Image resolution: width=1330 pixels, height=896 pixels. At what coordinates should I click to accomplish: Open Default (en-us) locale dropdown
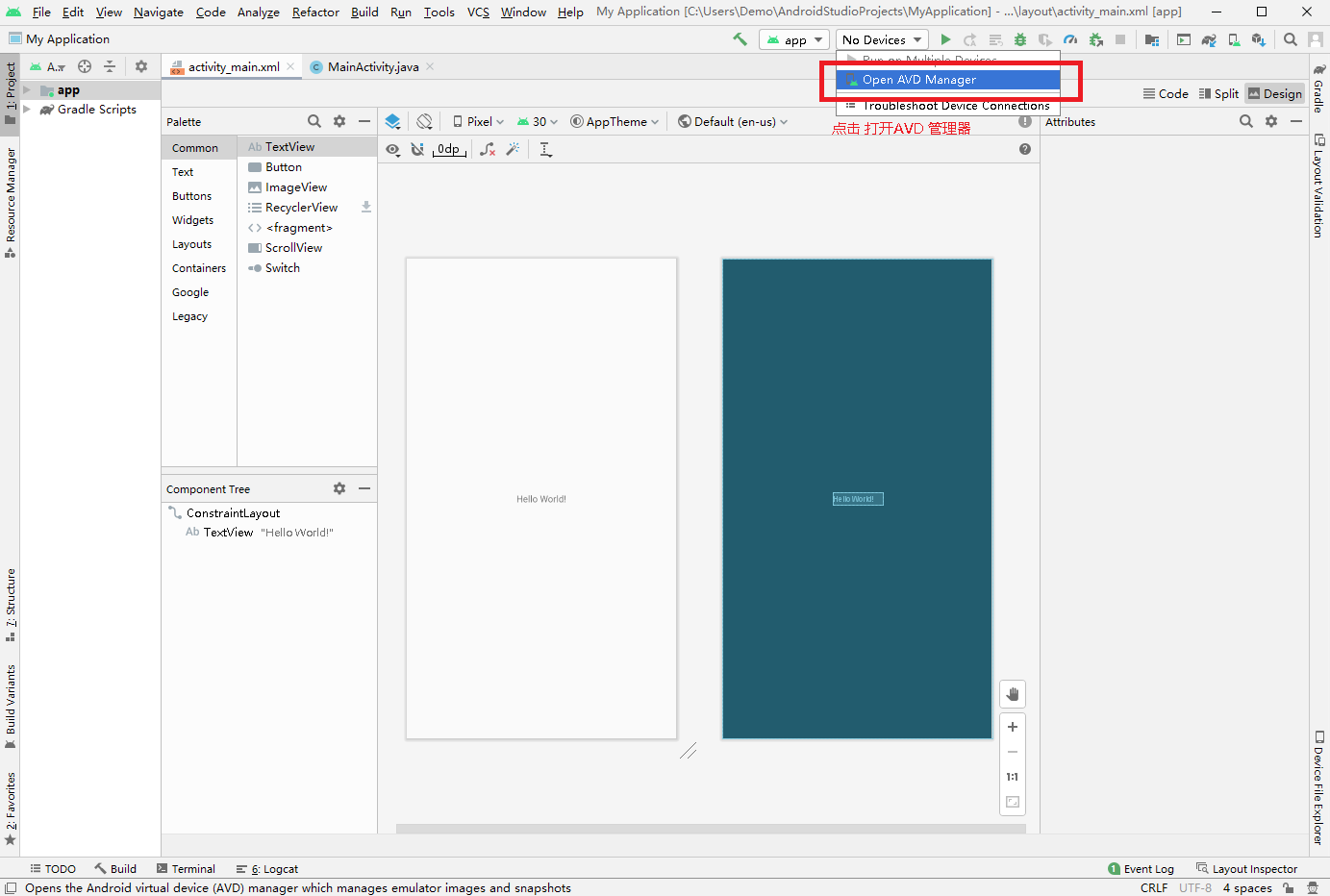coord(733,121)
